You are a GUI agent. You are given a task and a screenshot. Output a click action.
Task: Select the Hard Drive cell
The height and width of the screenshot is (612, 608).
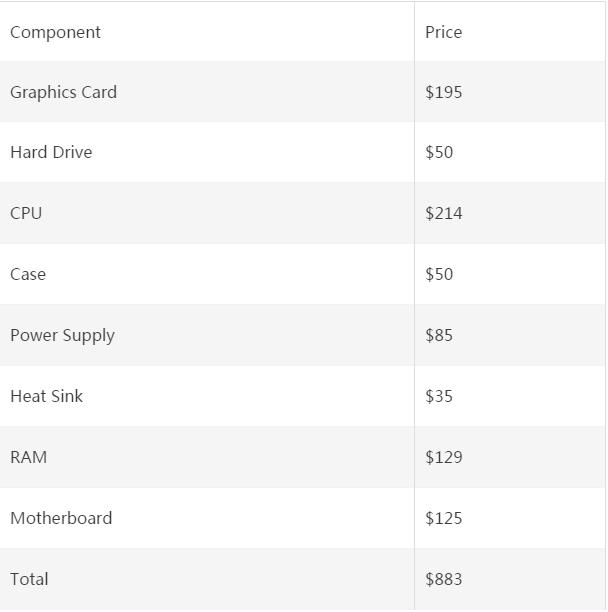pyautogui.click(x=51, y=152)
